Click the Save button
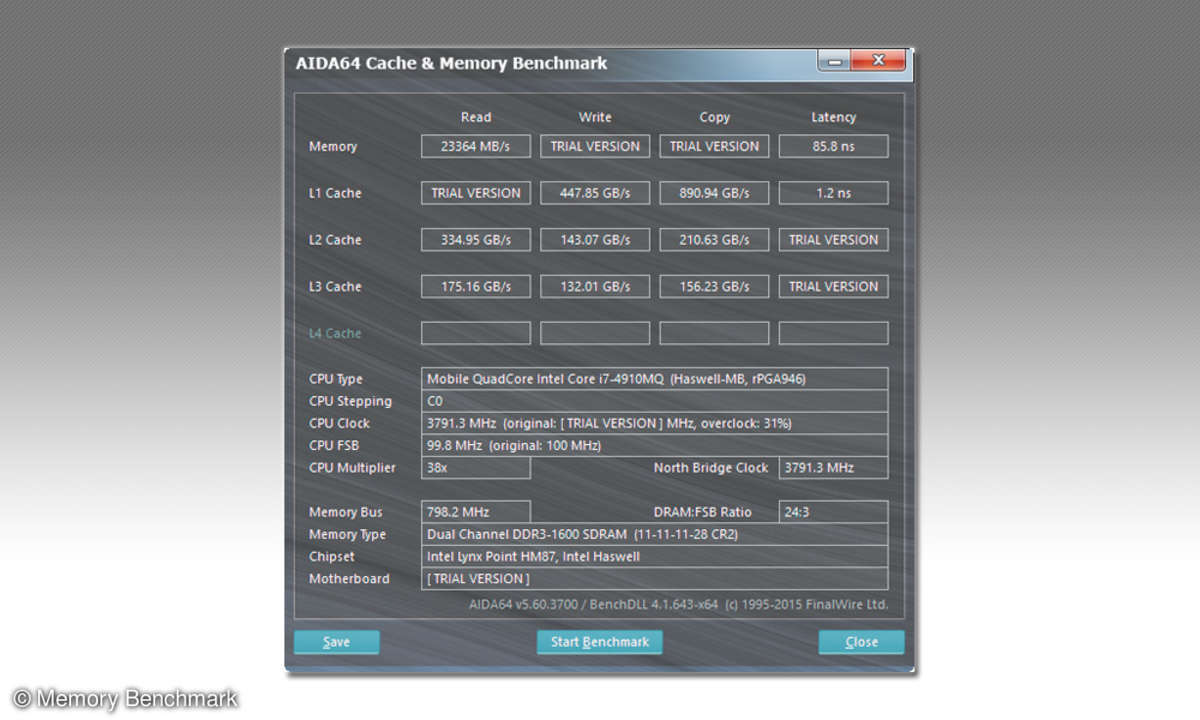 [x=337, y=642]
